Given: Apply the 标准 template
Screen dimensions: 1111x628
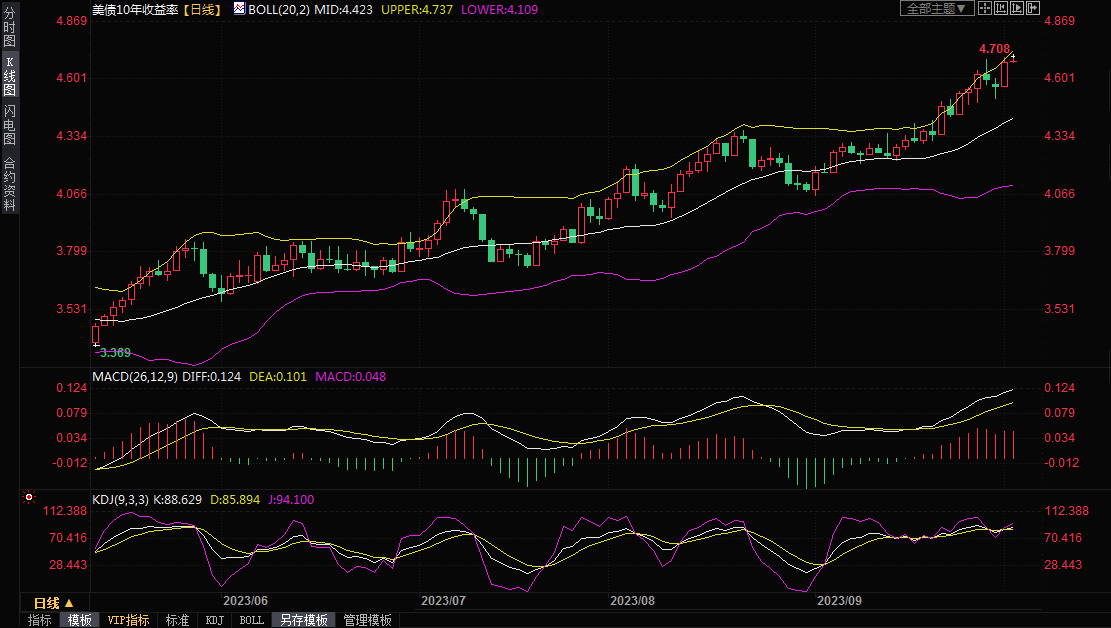Looking at the screenshot, I should (x=177, y=620).
